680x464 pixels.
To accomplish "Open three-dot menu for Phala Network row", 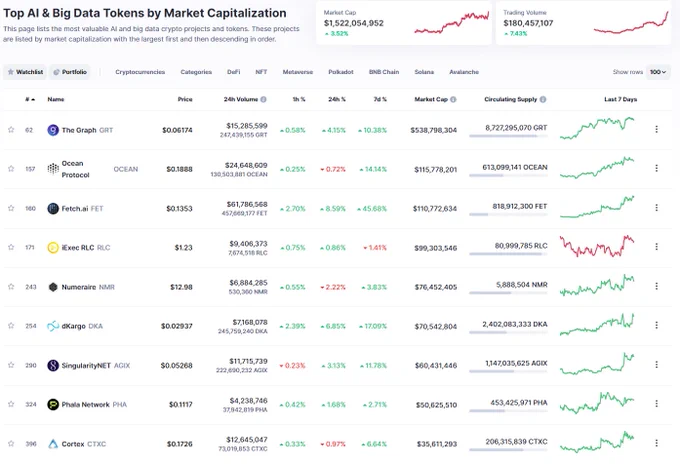I will (657, 404).
